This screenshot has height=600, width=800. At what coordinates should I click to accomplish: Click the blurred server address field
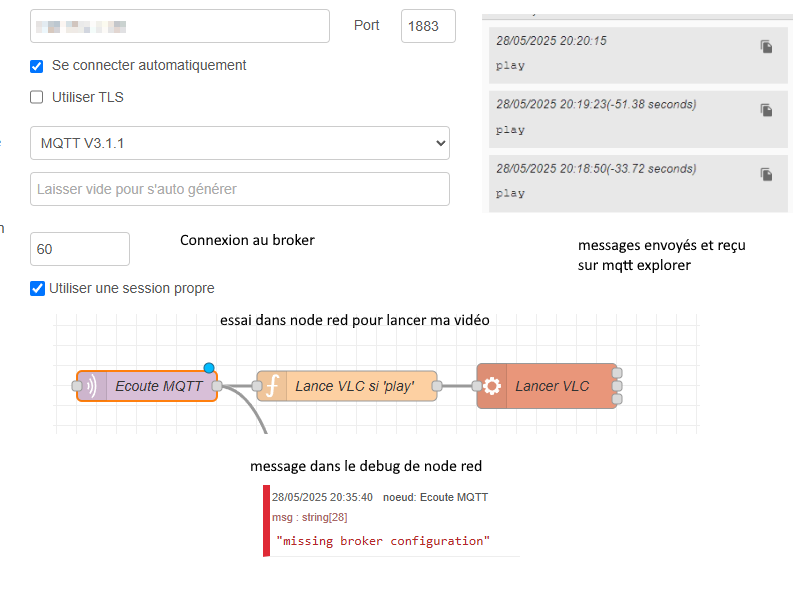180,27
